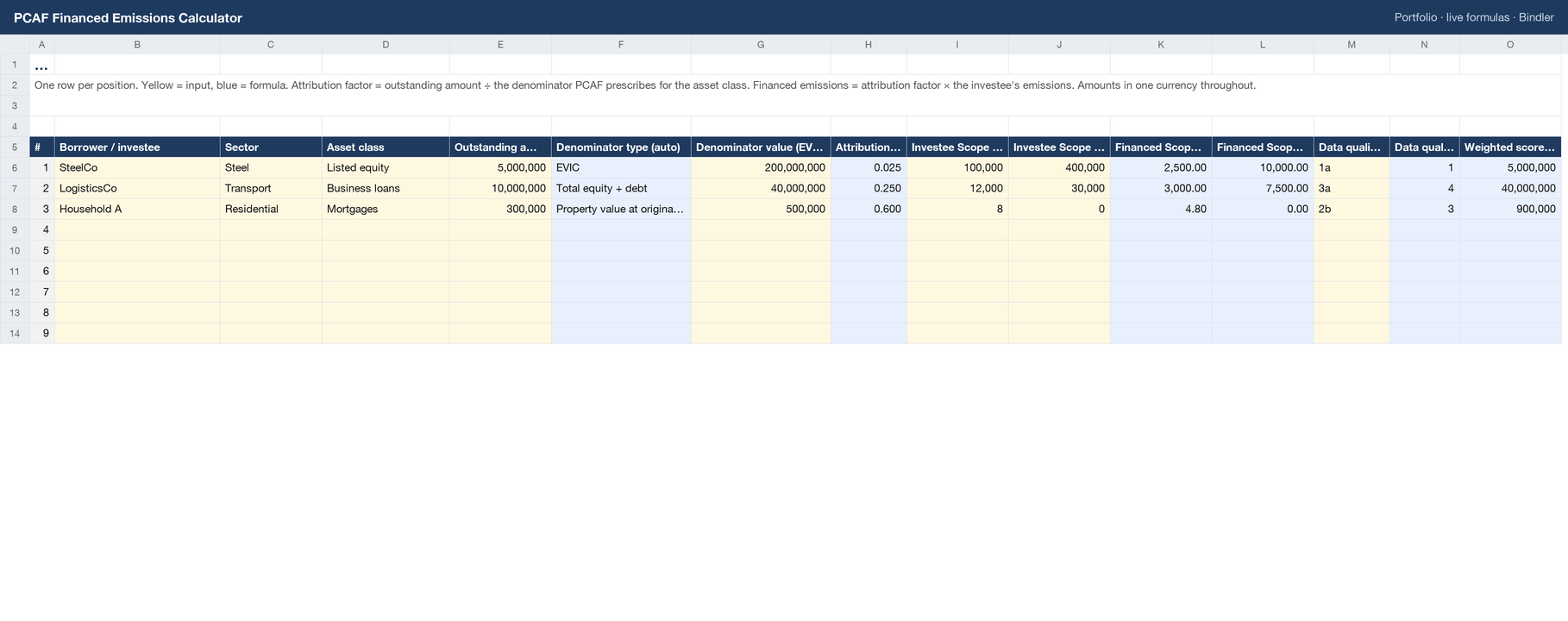Select the '500,000' denominator value cell
This screenshot has width=1568, height=621.
(761, 209)
